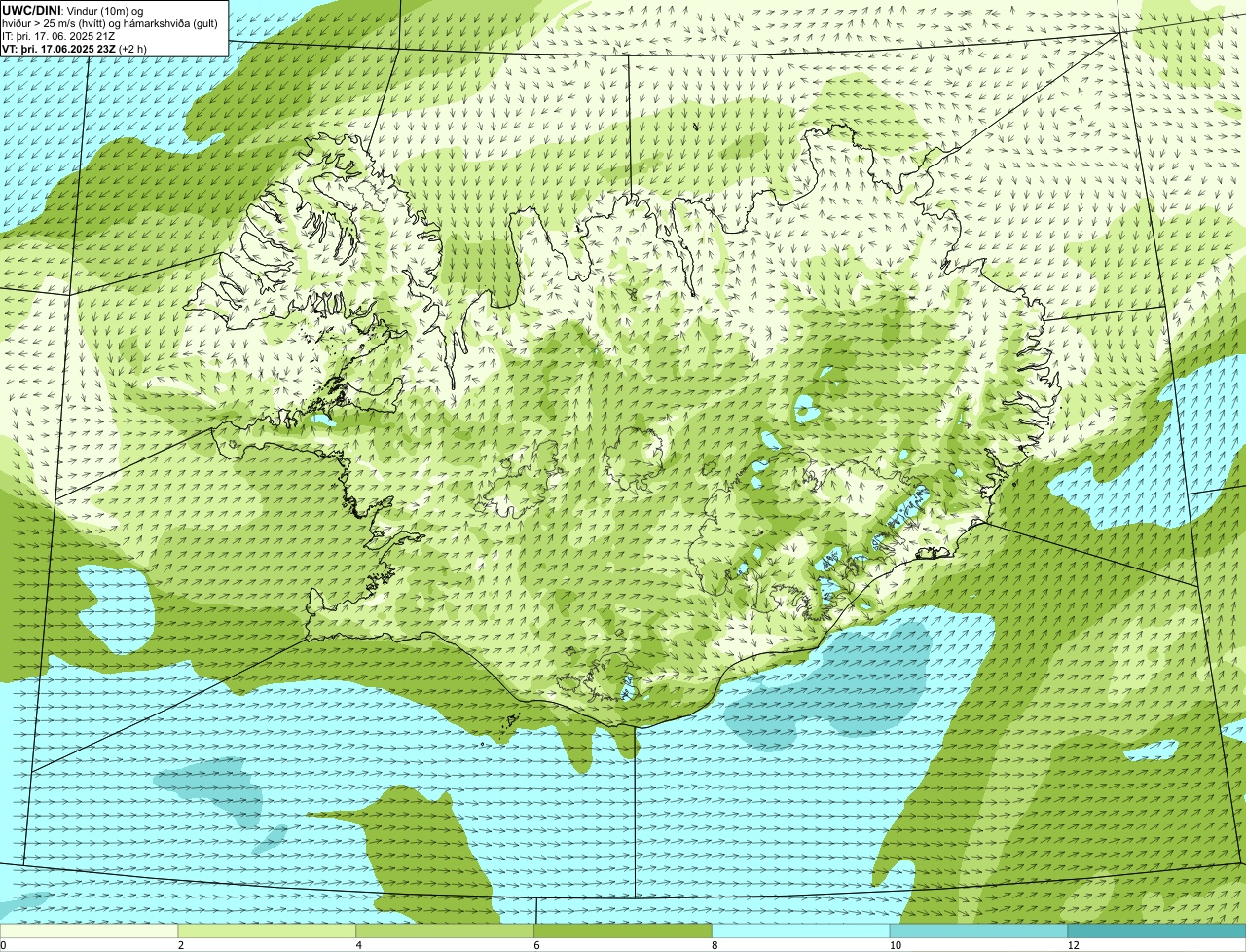Image resolution: width=1246 pixels, height=952 pixels.
Task: Click the legend label '4'
Action: [x=359, y=945]
